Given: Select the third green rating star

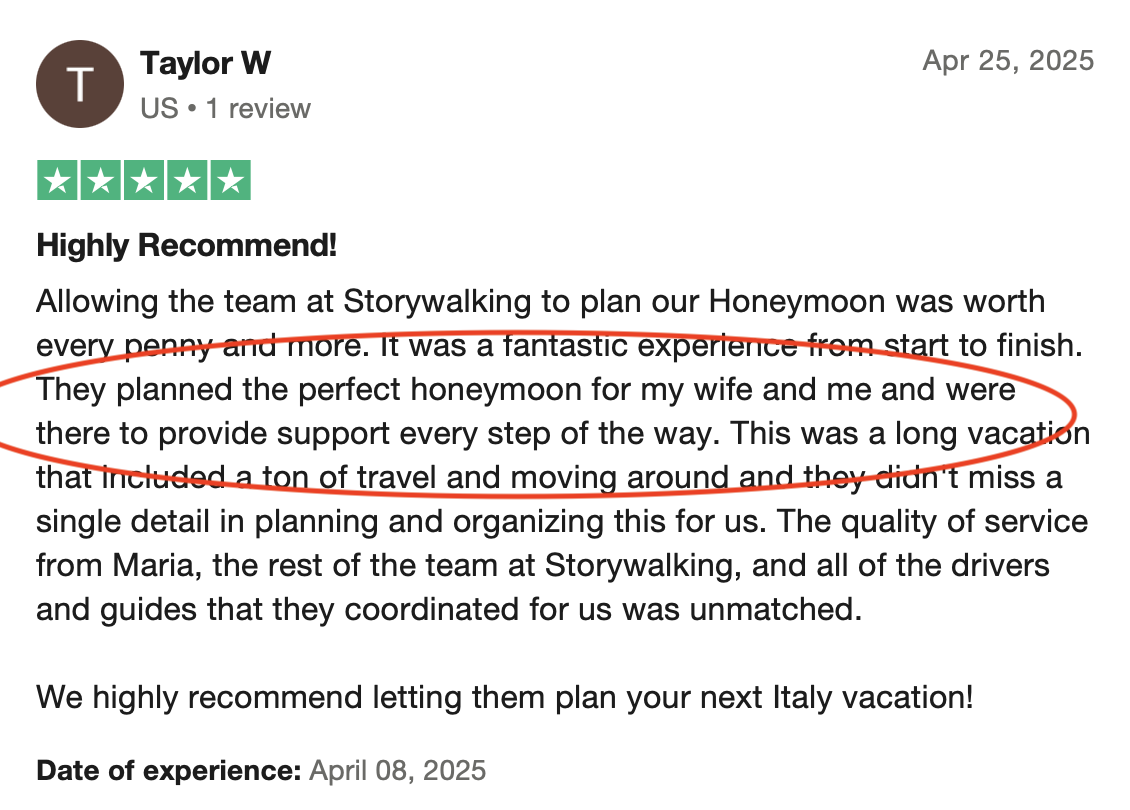Looking at the screenshot, I should [x=144, y=181].
